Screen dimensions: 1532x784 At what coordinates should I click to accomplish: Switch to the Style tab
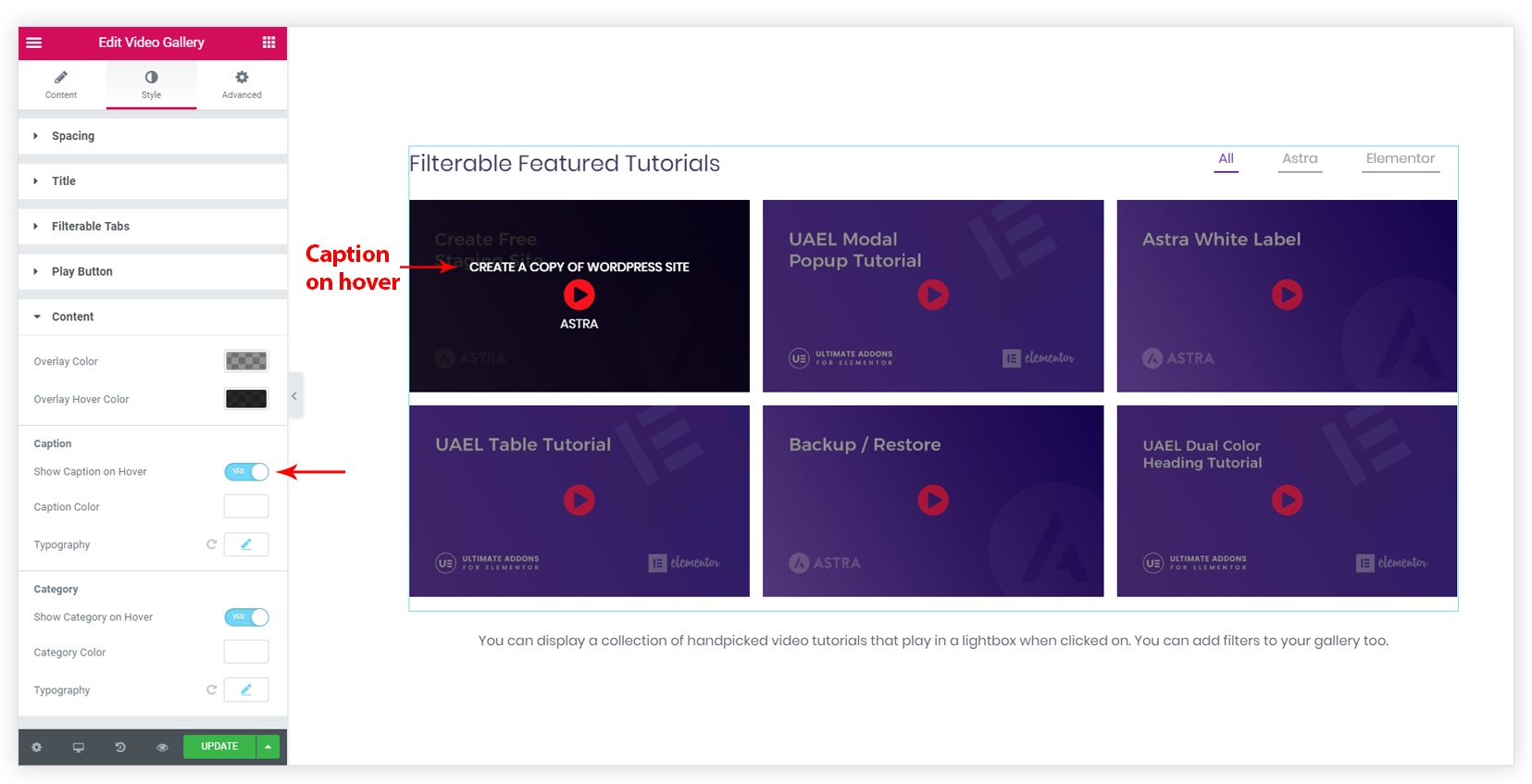coord(151,84)
